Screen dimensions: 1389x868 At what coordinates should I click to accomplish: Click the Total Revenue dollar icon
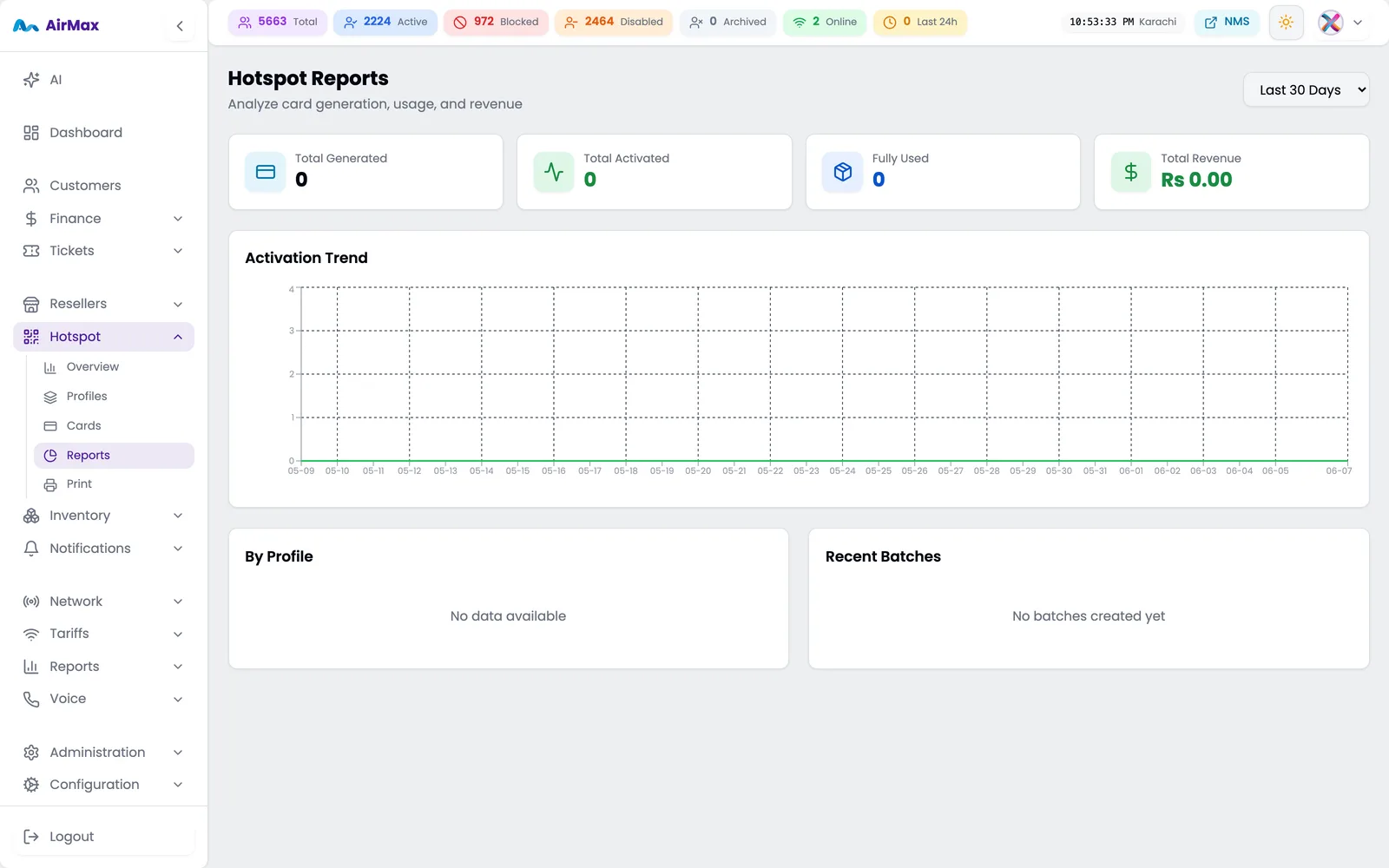[x=1131, y=172]
